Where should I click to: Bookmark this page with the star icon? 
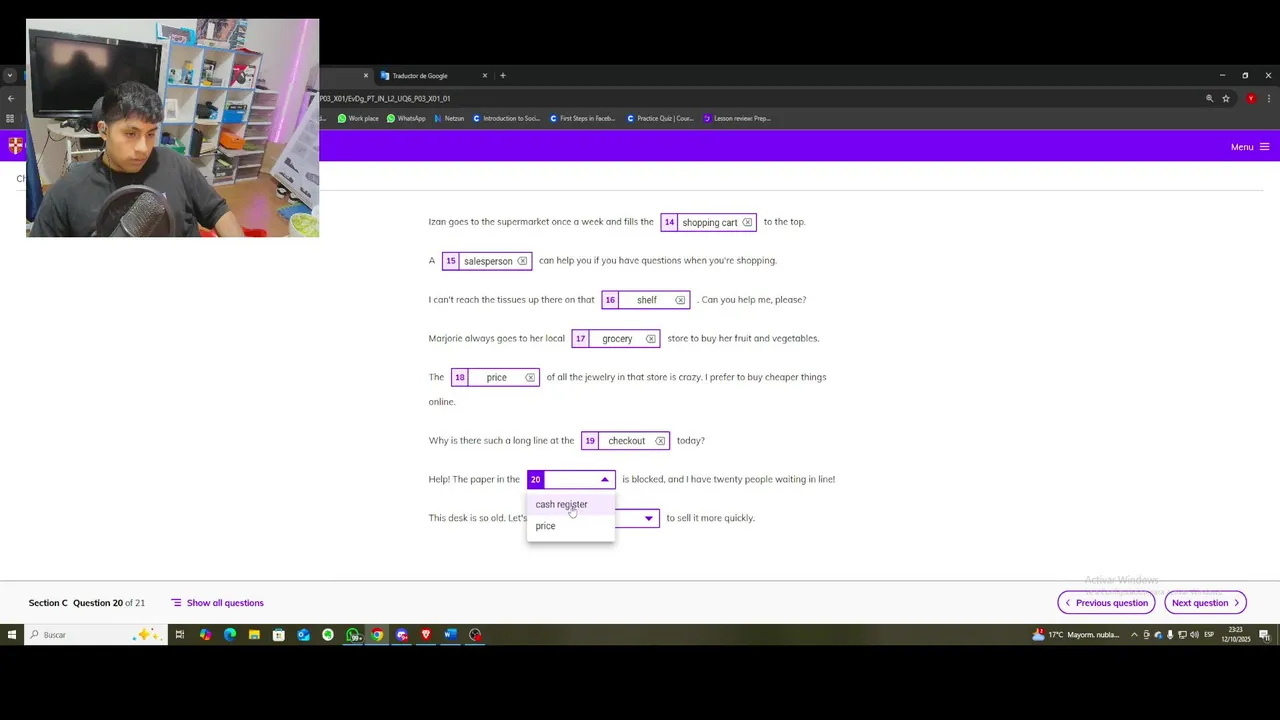pos(1226,99)
